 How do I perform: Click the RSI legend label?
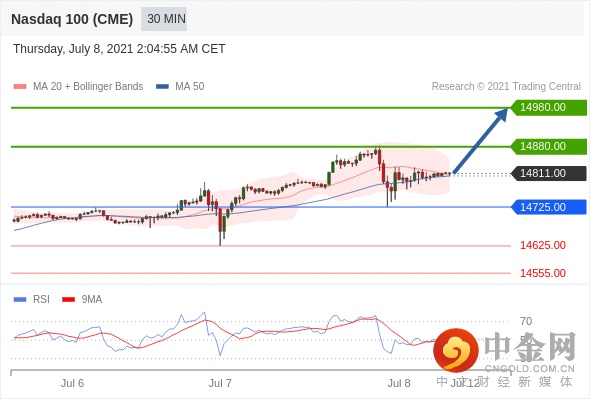click(x=41, y=300)
